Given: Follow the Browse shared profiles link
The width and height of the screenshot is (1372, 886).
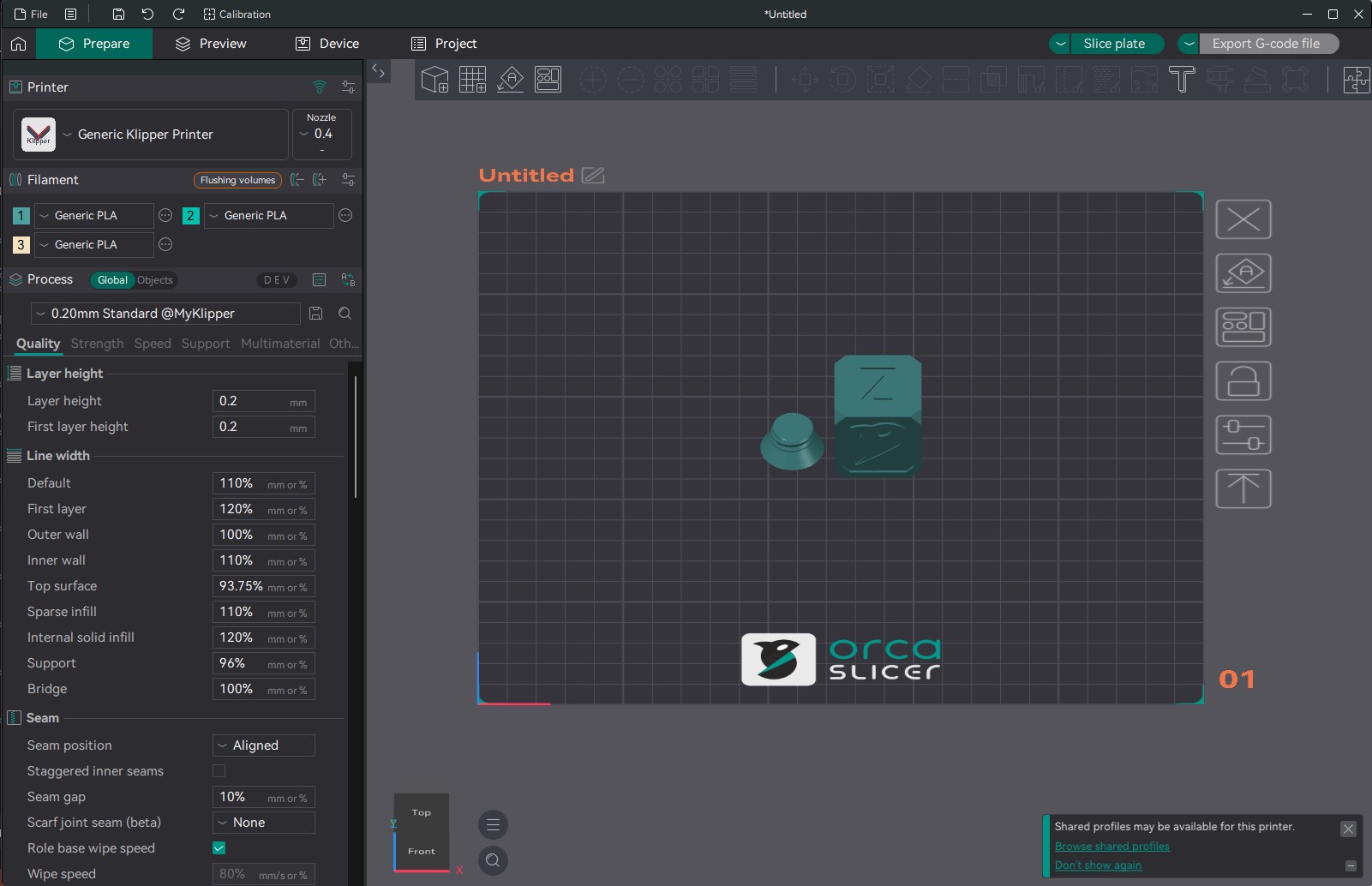Looking at the screenshot, I should click(x=1111, y=847).
